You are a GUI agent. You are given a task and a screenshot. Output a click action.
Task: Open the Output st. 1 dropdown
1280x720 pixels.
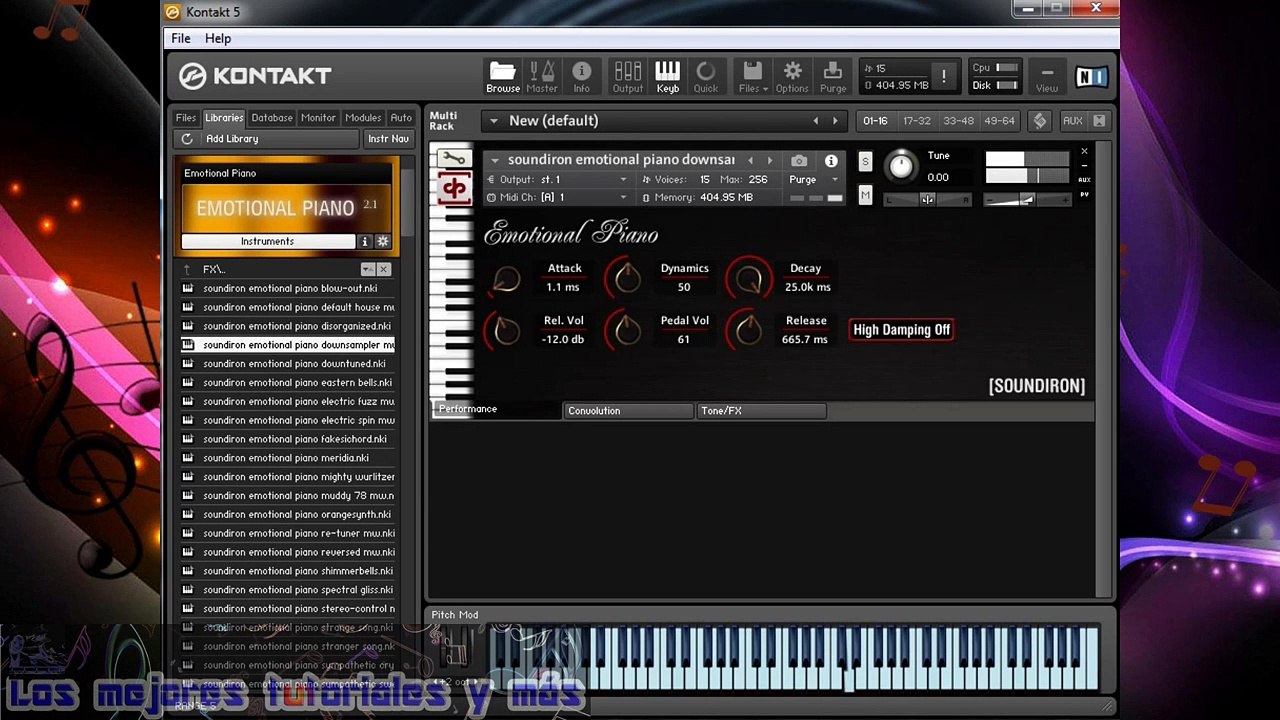click(623, 180)
